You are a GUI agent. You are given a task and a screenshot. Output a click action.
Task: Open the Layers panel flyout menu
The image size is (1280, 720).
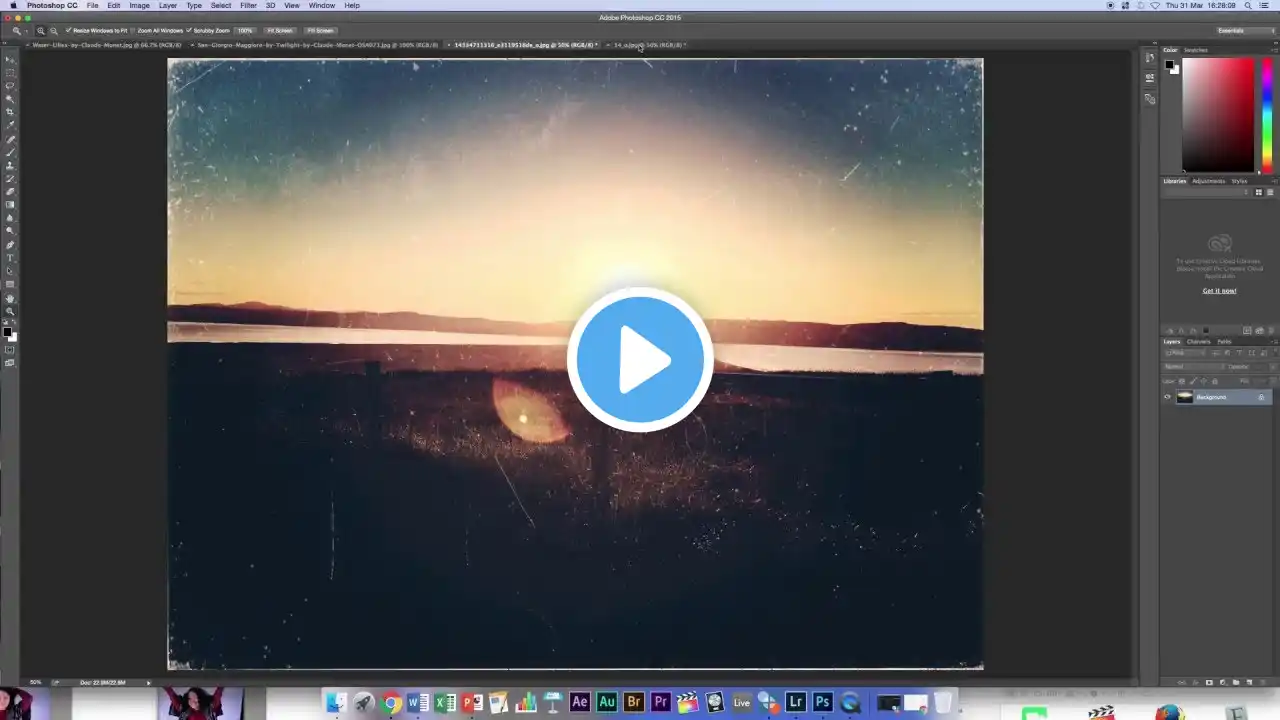point(1274,342)
